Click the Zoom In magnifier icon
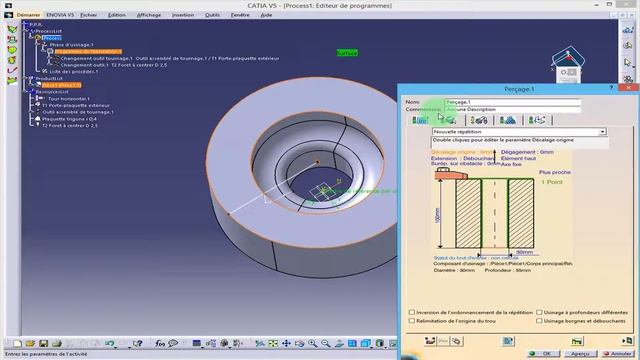Screen dimensions: 640x360 click(313, 344)
